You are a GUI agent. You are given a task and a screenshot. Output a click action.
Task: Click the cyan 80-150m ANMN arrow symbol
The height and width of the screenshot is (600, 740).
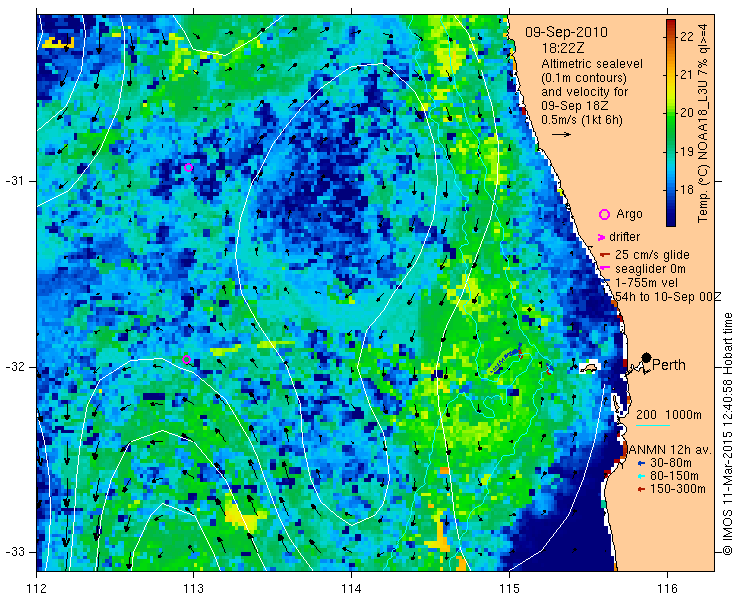641,476
